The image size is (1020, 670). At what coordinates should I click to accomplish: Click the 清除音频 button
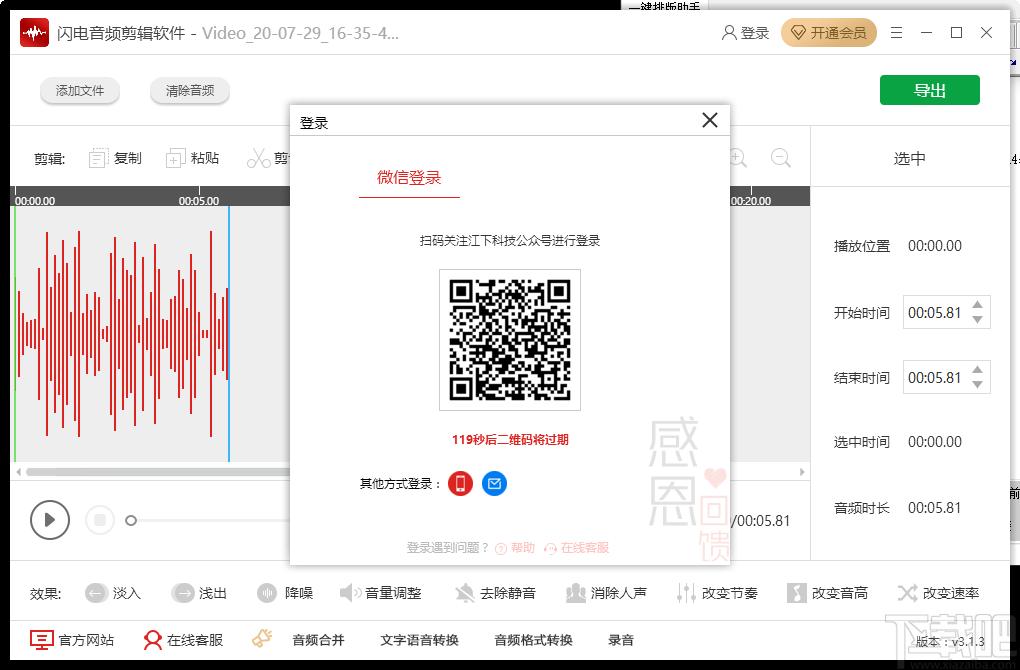(189, 90)
